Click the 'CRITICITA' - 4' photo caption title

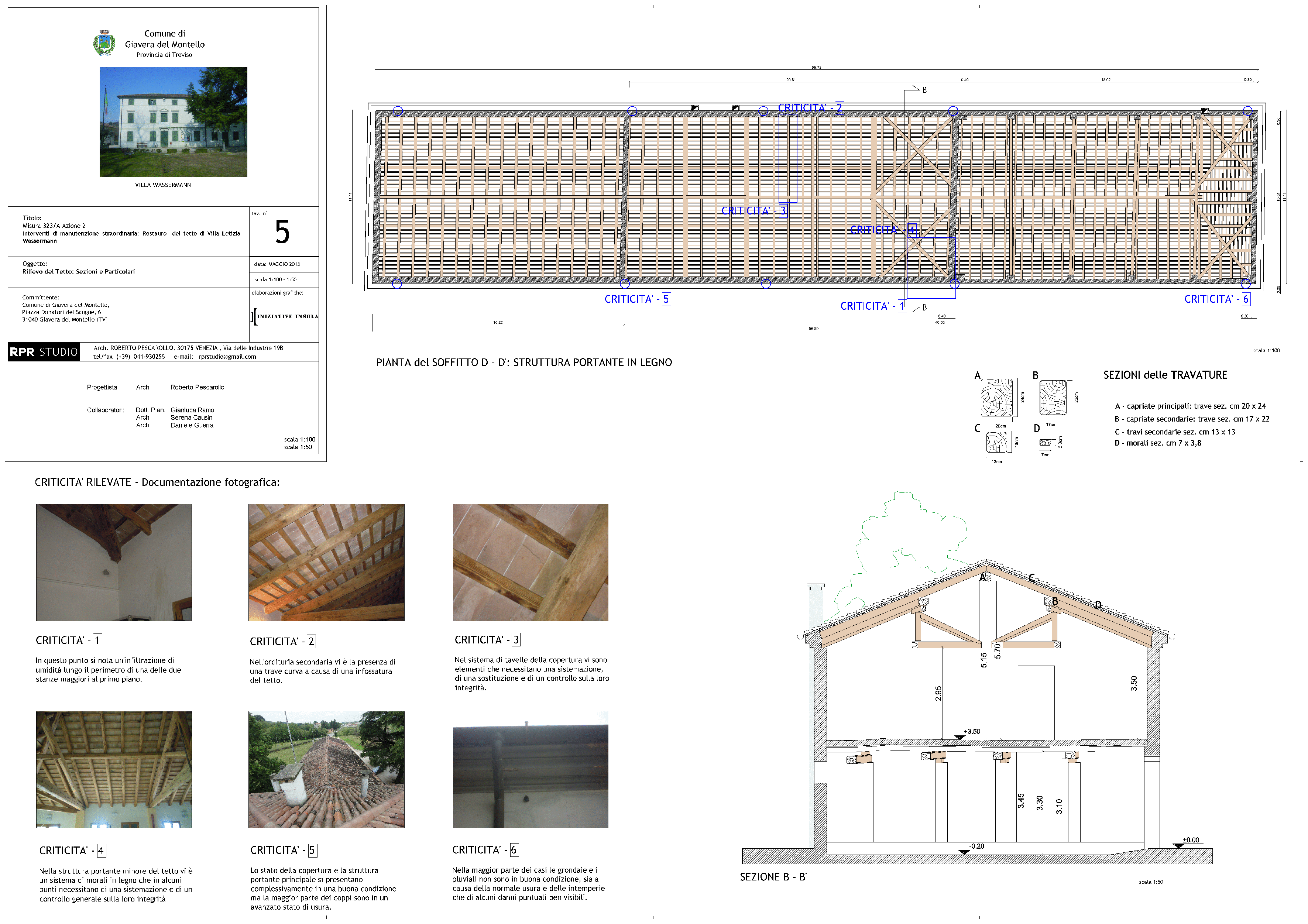[x=72, y=851]
